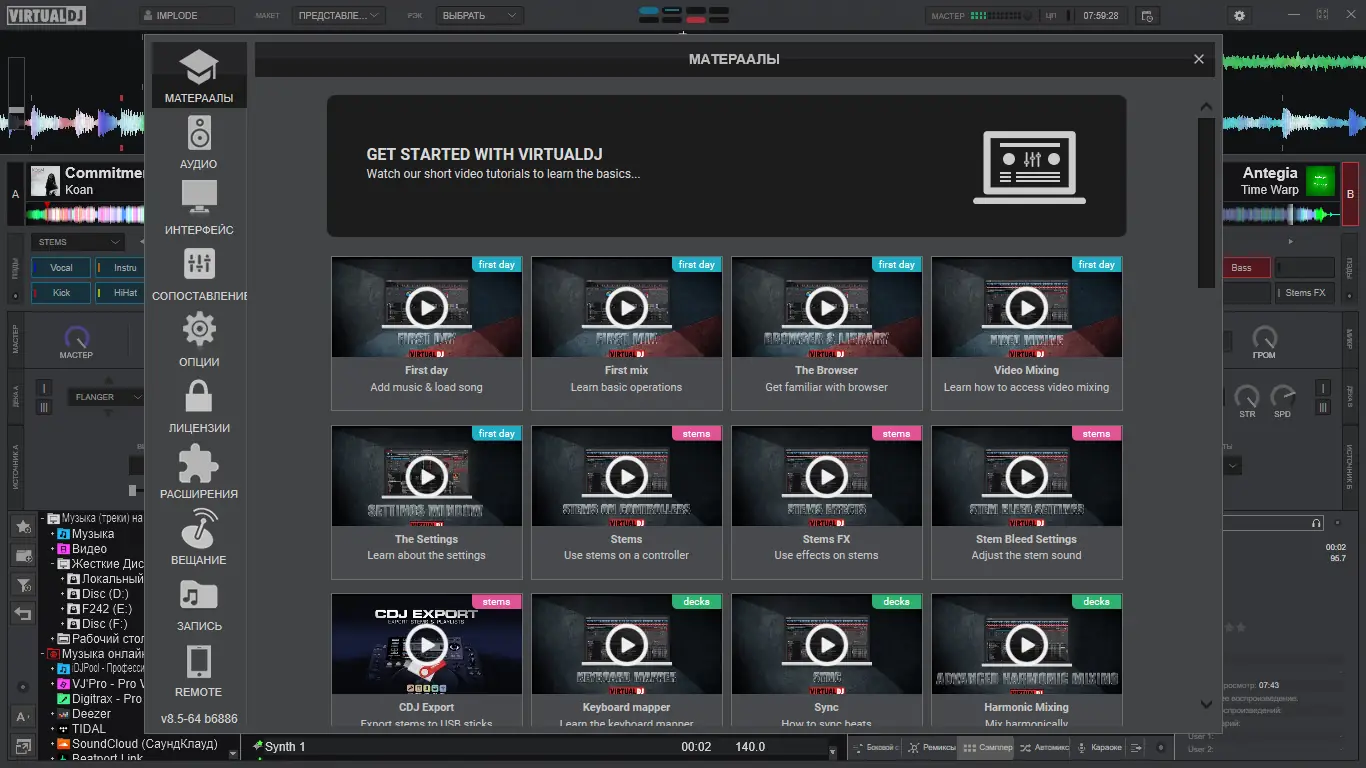Expand the Видео folder tree node
The width and height of the screenshot is (1366, 768).
53,549
